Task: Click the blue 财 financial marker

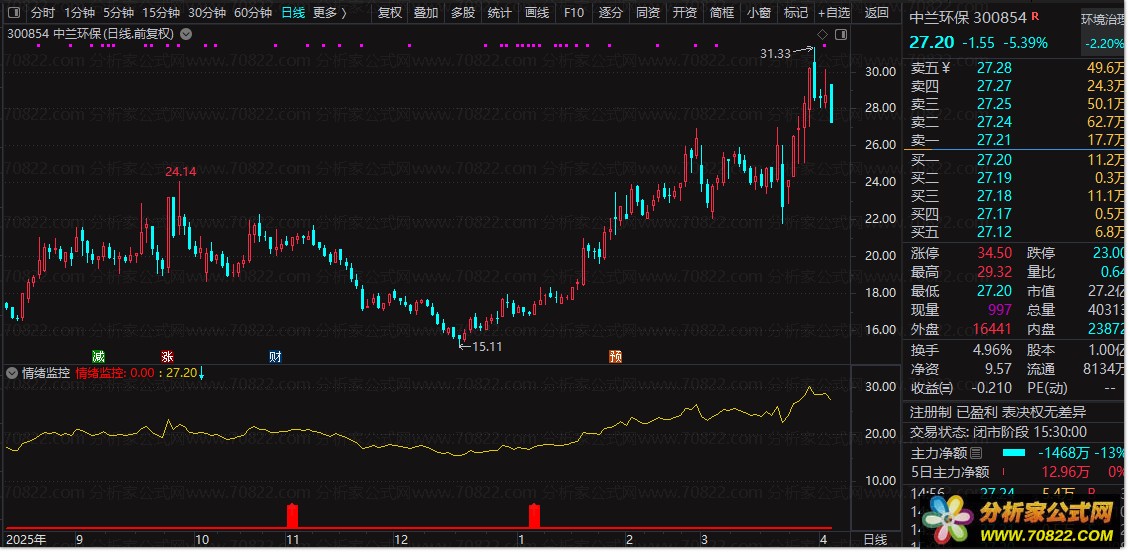Action: tap(275, 356)
